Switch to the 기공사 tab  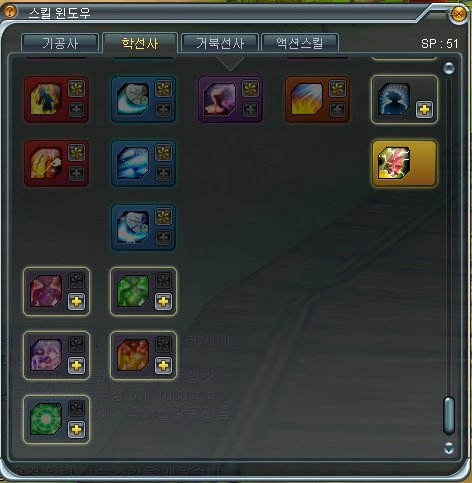point(60,43)
